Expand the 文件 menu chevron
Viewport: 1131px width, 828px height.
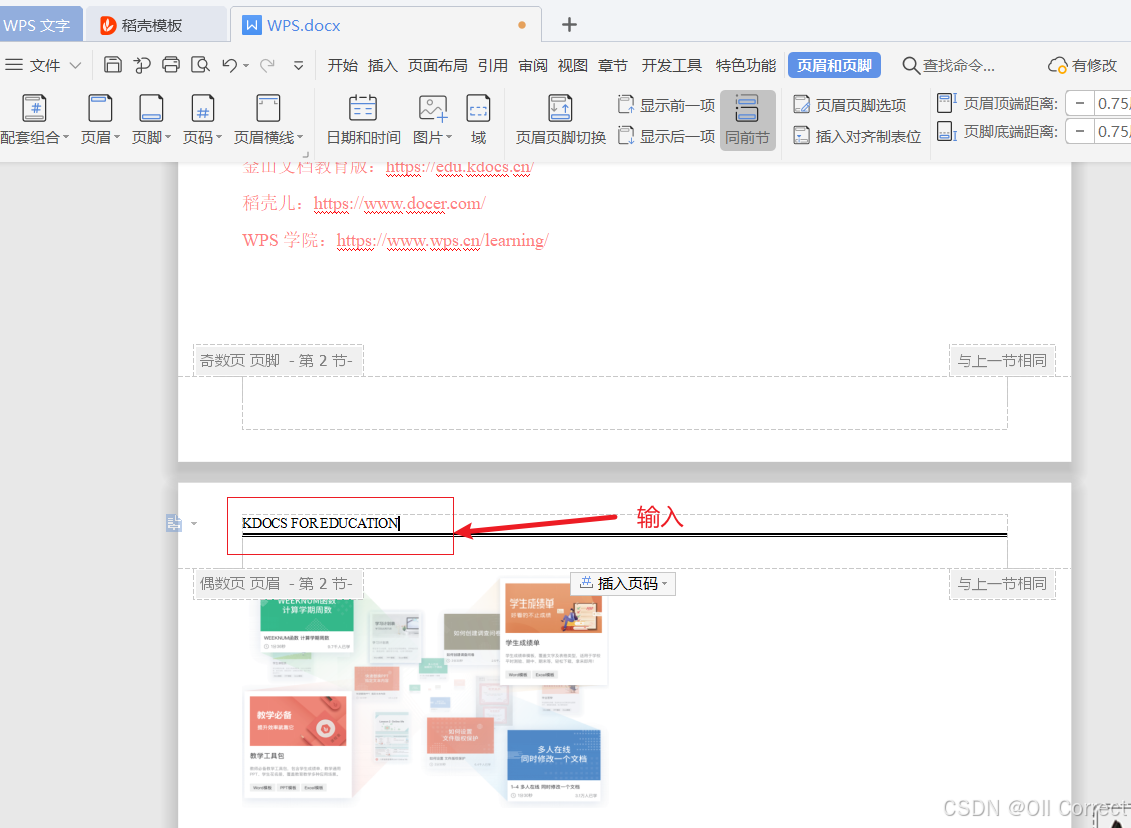[75, 66]
